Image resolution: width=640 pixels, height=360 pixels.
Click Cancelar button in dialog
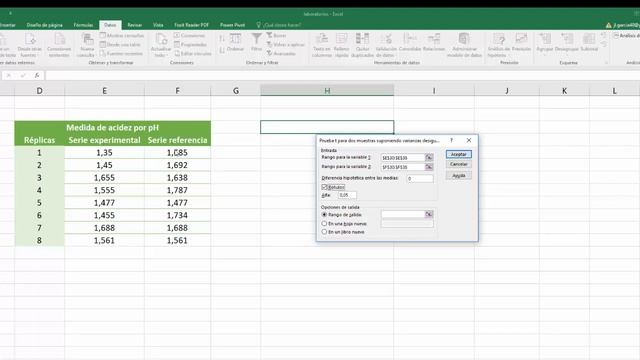click(x=459, y=164)
